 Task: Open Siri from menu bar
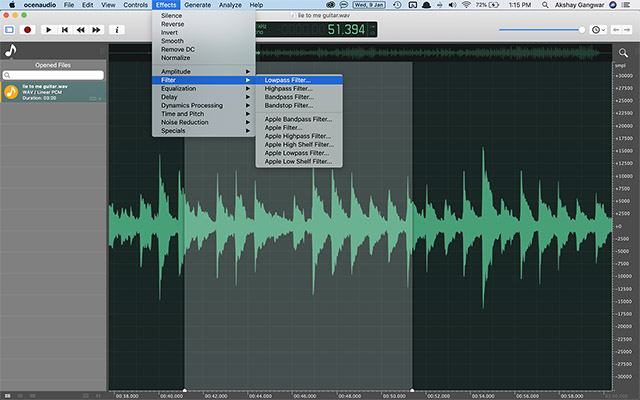pyautogui.click(x=613, y=5)
